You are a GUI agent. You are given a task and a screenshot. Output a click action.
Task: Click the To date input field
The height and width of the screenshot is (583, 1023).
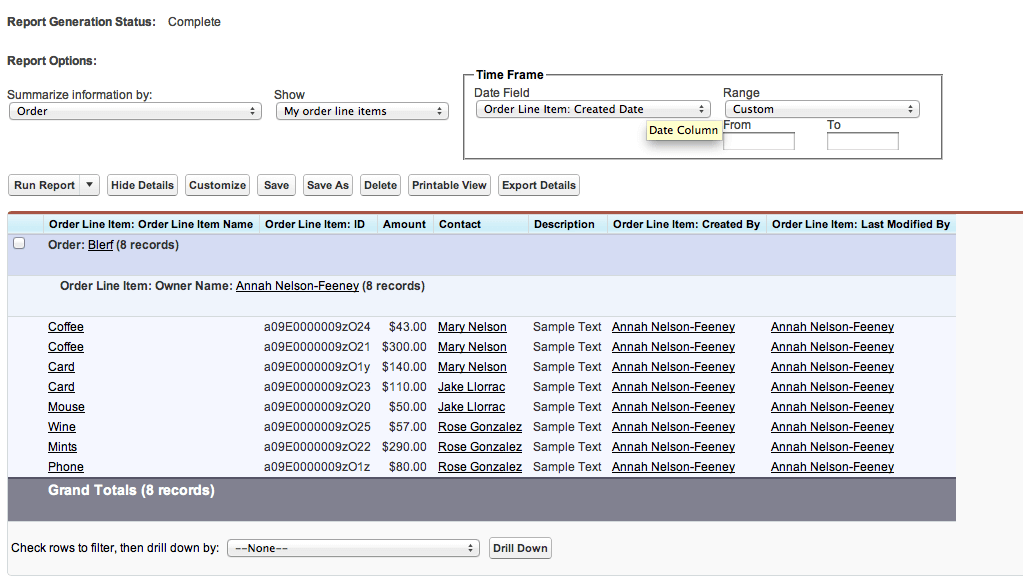pos(862,141)
